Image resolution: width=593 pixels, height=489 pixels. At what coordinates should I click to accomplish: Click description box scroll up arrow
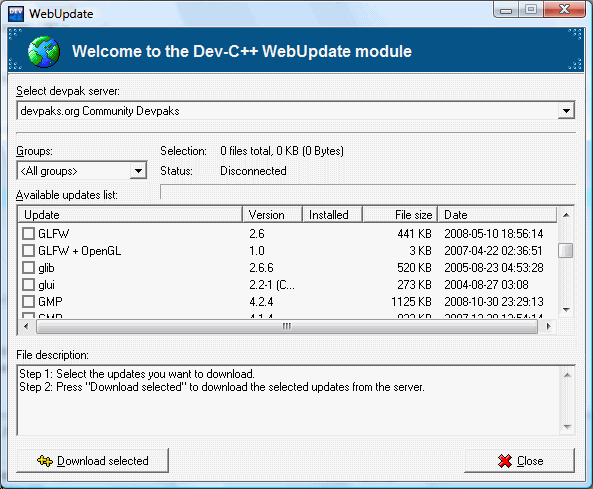(x=567, y=375)
